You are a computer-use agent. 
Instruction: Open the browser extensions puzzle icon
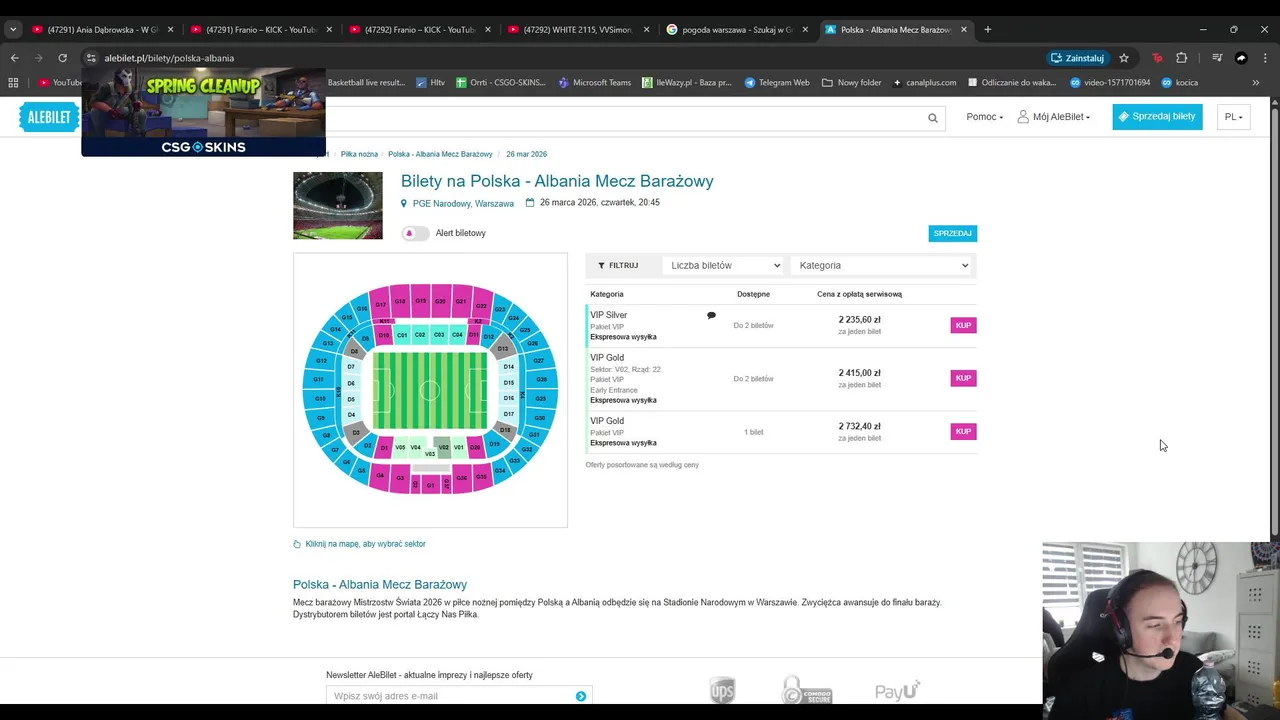[x=1181, y=58]
